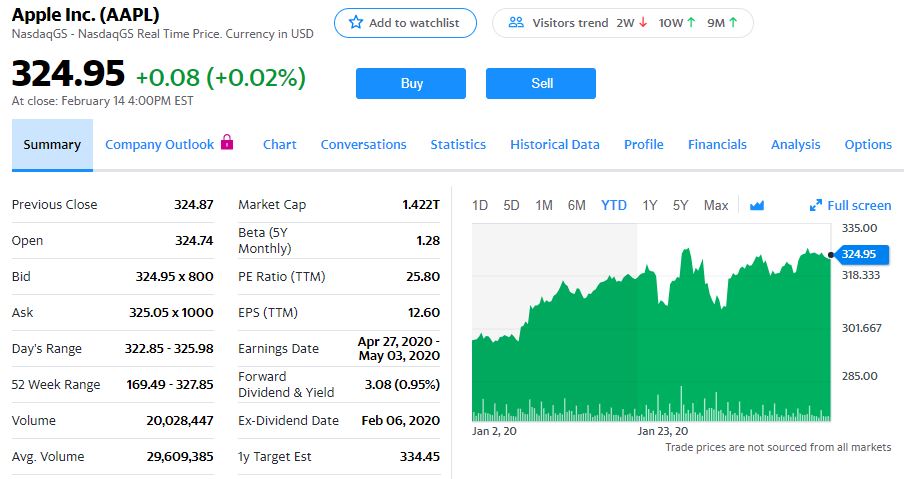
Task: Click the PE Ratio value 25.80
Action: [x=423, y=277]
